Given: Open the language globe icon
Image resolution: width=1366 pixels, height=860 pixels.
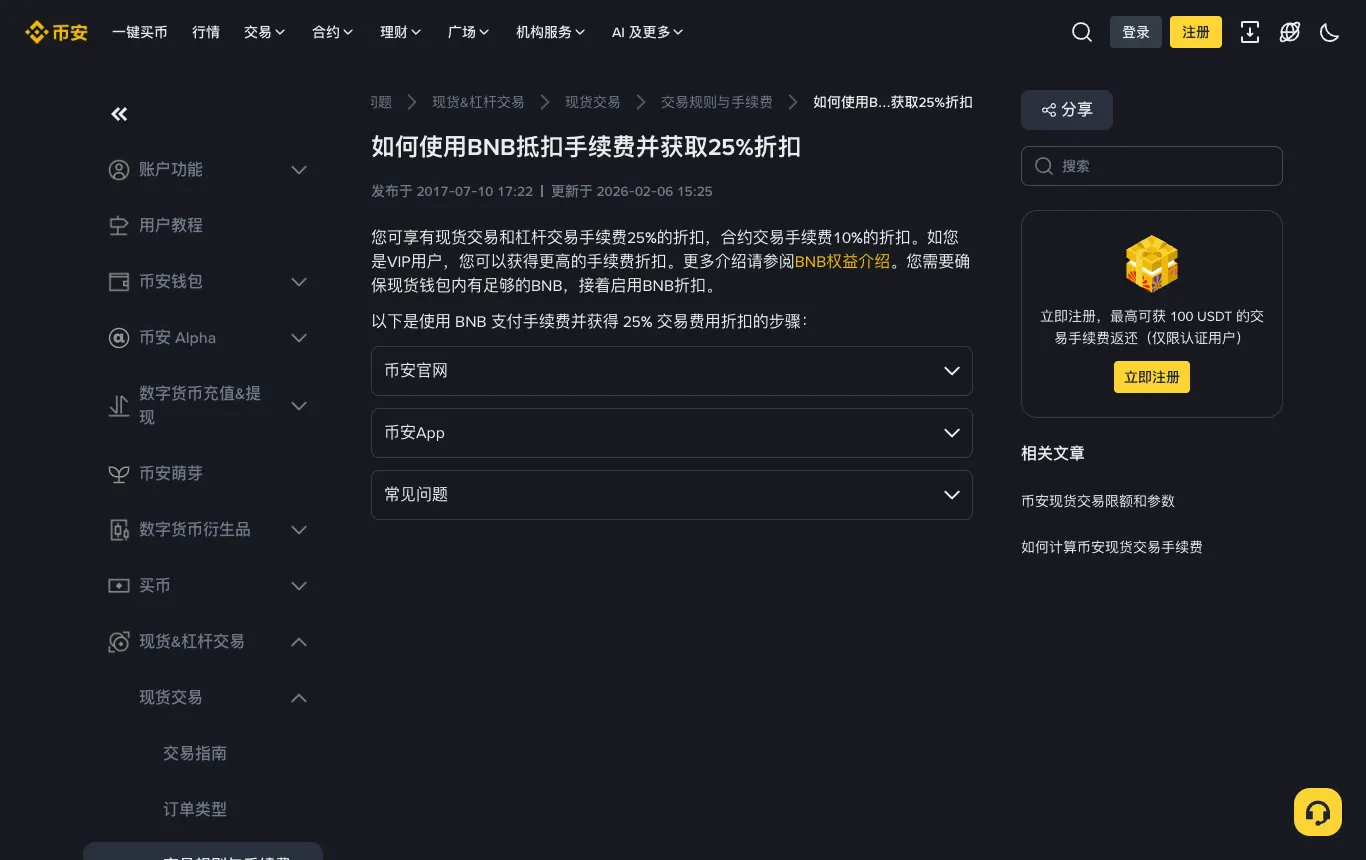Looking at the screenshot, I should pyautogui.click(x=1290, y=32).
